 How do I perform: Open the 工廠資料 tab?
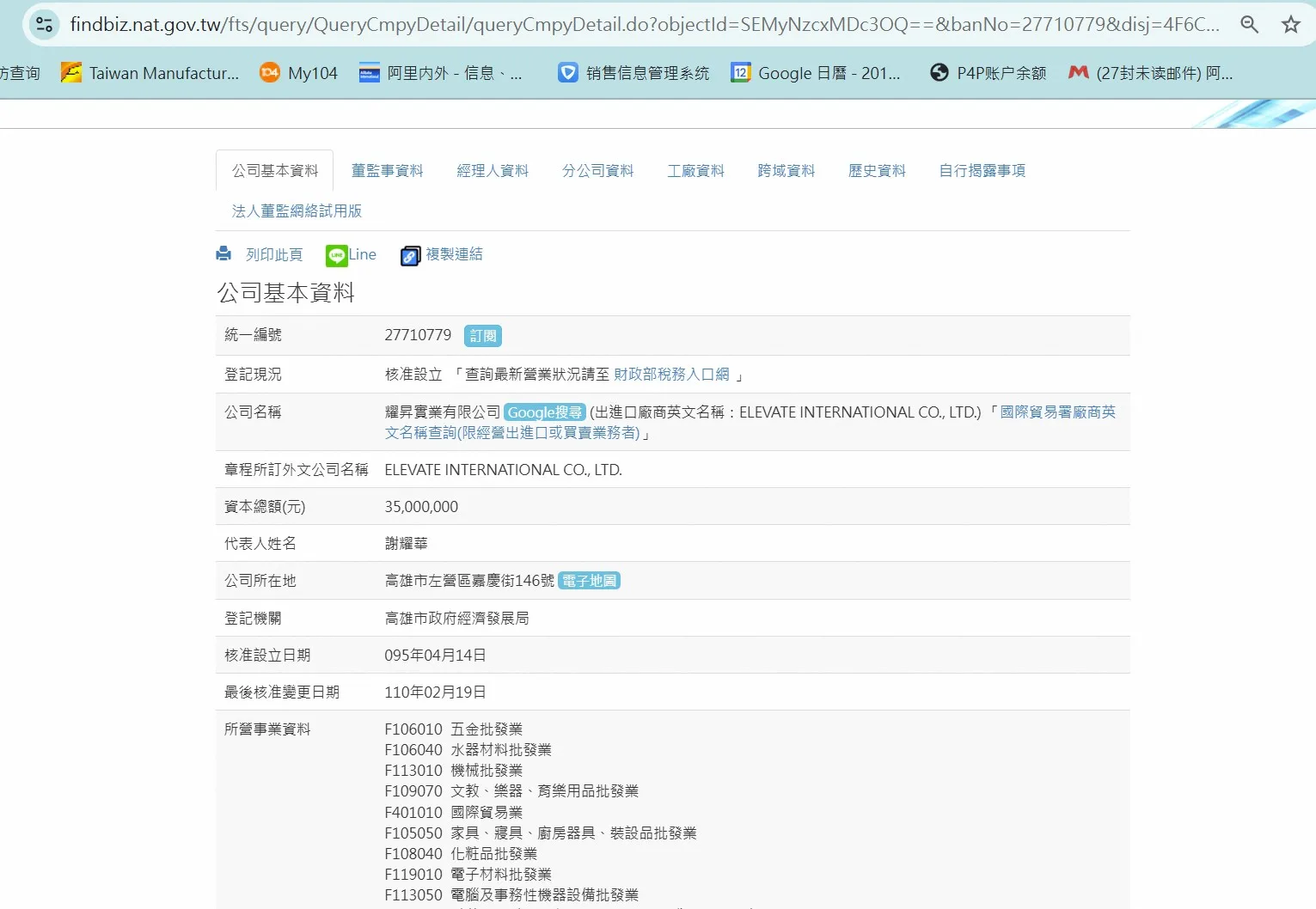695,171
